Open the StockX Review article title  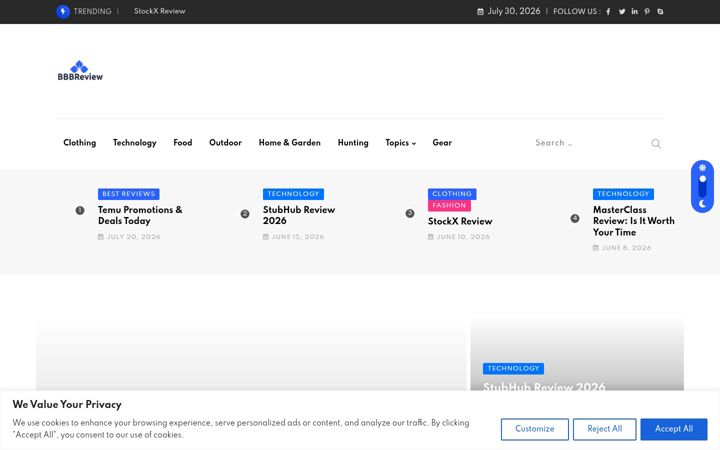pos(460,221)
